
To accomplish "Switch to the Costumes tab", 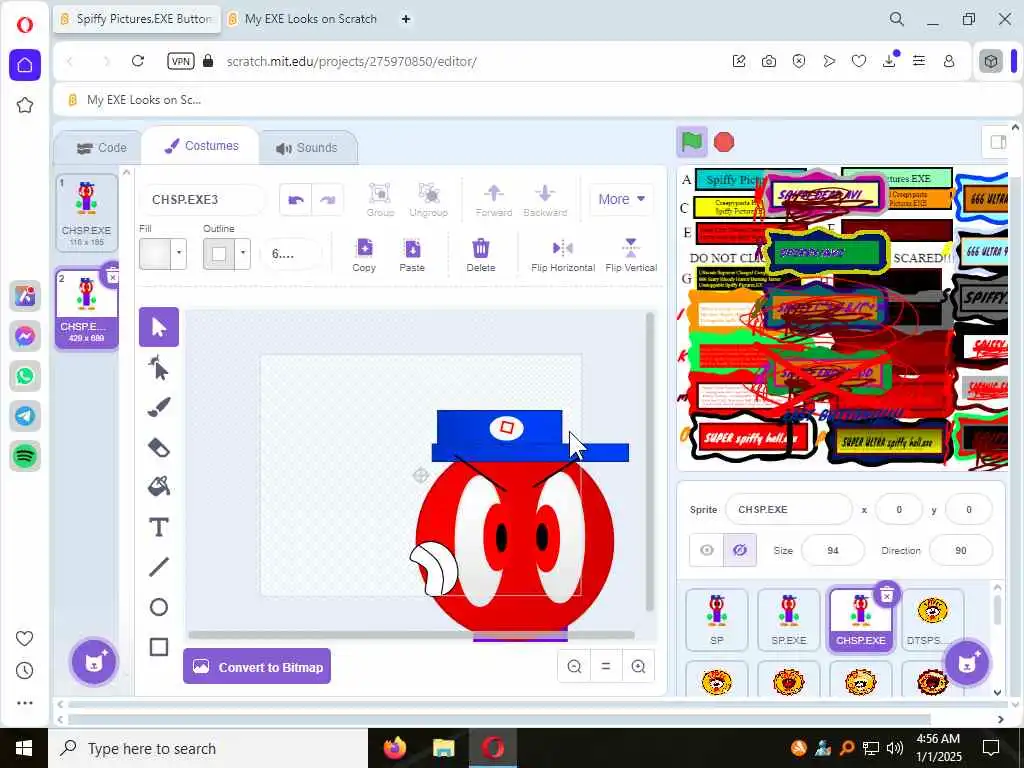I will [x=201, y=146].
